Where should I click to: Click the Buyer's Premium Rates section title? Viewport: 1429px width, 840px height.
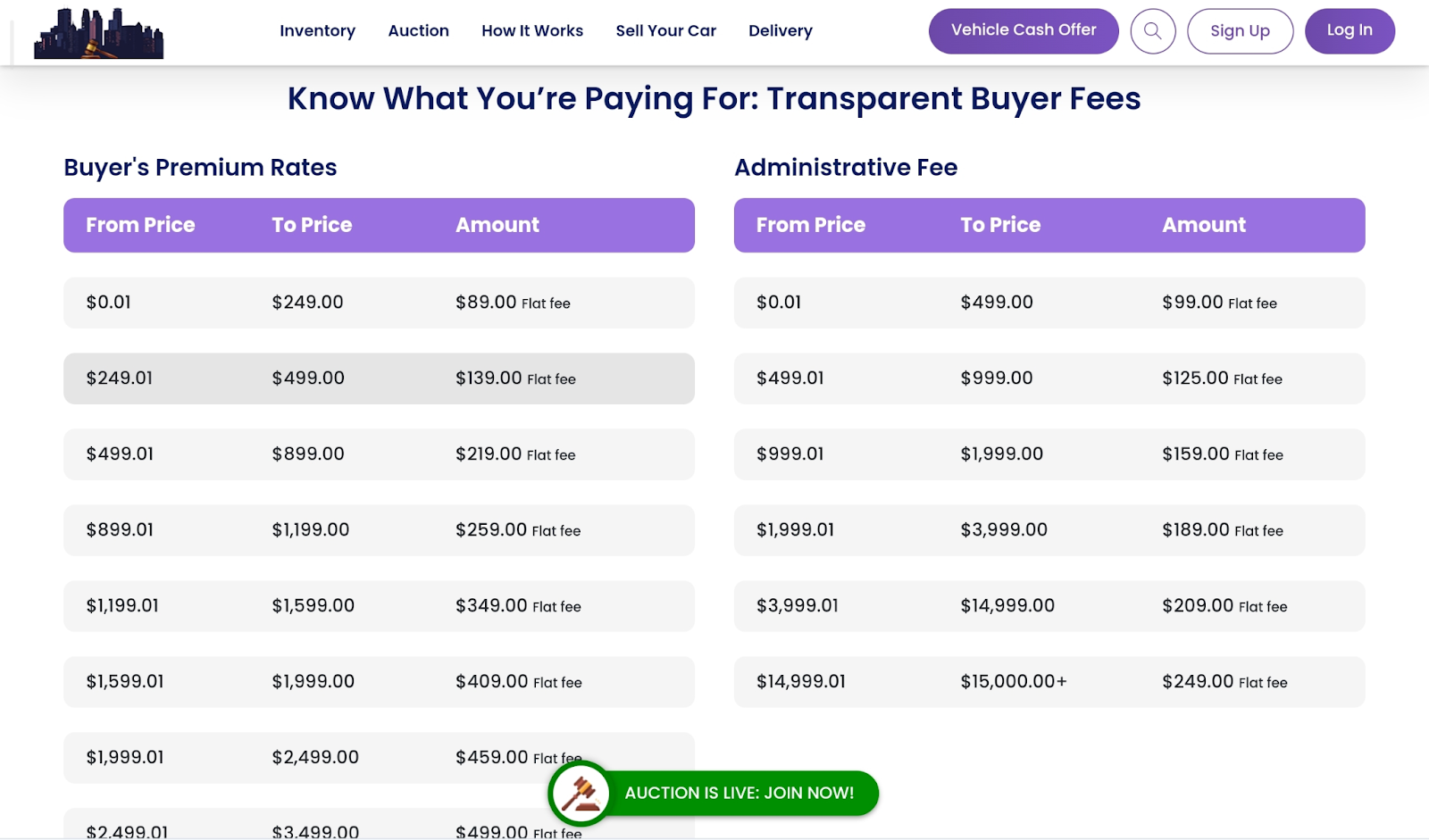[200, 168]
